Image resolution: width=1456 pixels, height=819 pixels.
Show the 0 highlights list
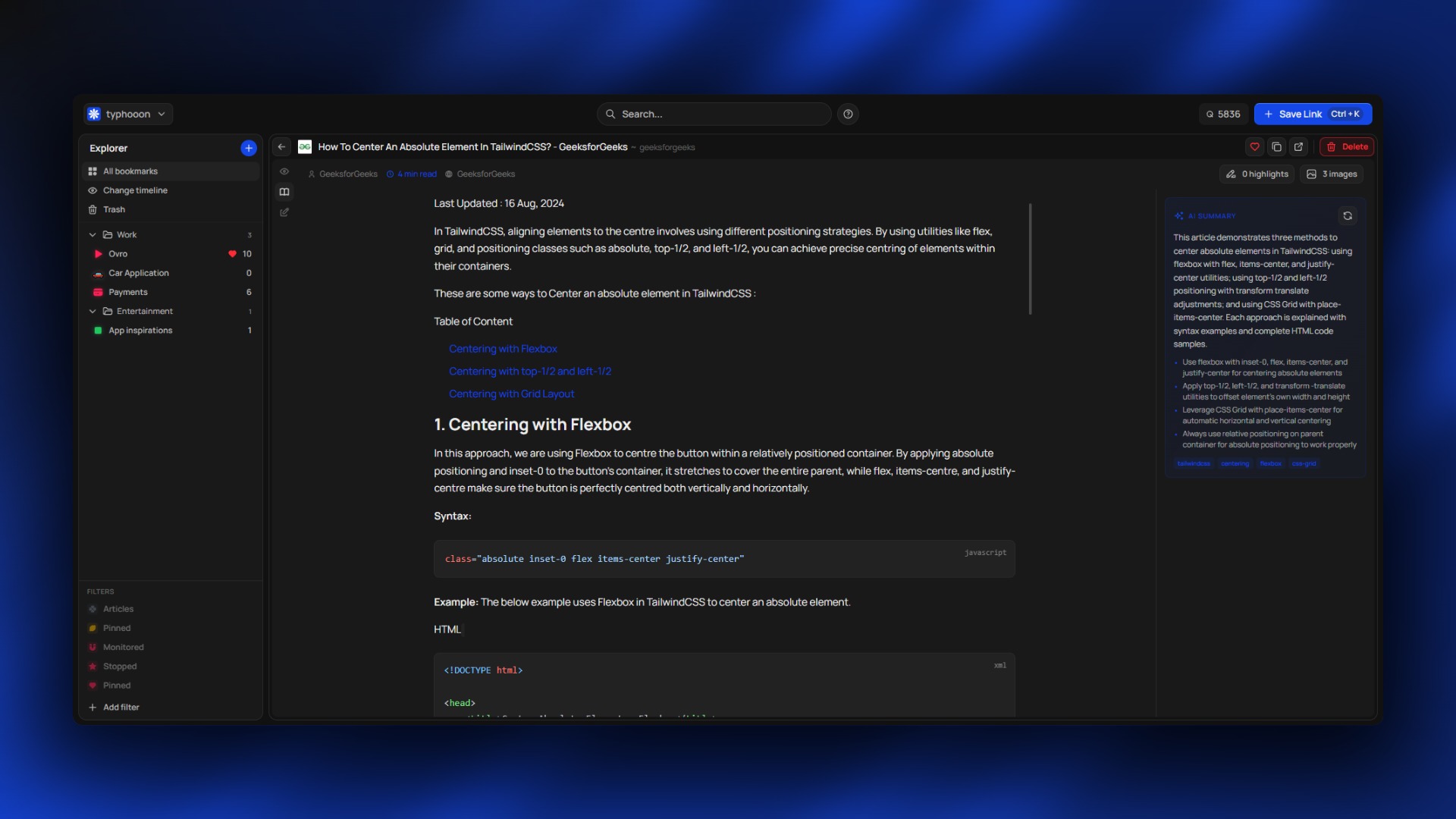1257,174
